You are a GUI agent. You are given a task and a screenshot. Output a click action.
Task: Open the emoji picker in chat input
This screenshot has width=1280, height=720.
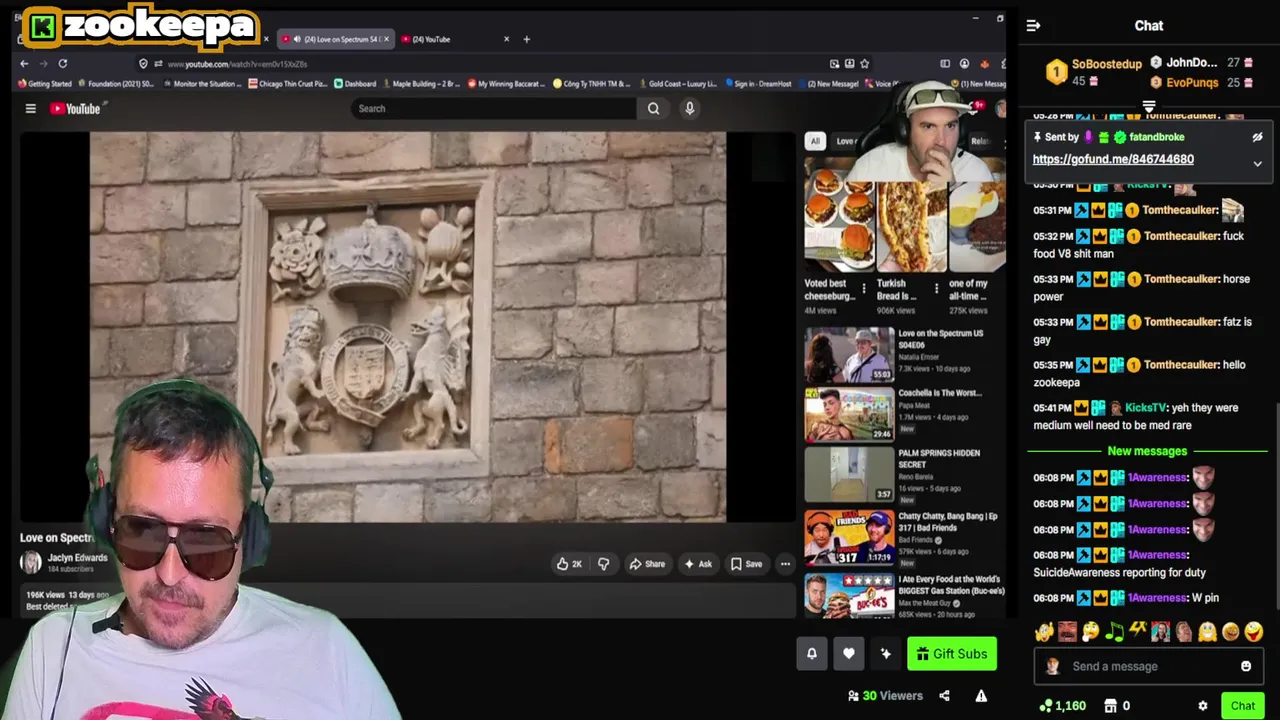(x=1246, y=666)
